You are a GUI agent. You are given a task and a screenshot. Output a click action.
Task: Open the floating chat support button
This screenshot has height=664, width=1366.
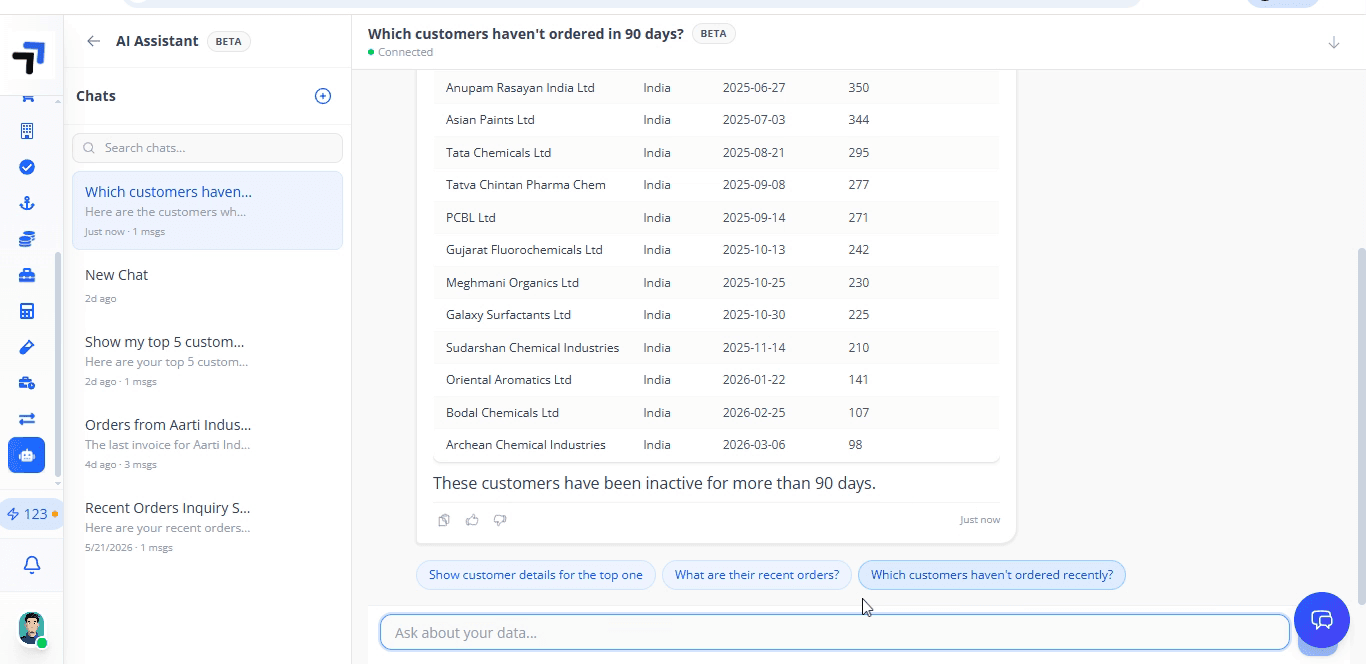(1322, 620)
